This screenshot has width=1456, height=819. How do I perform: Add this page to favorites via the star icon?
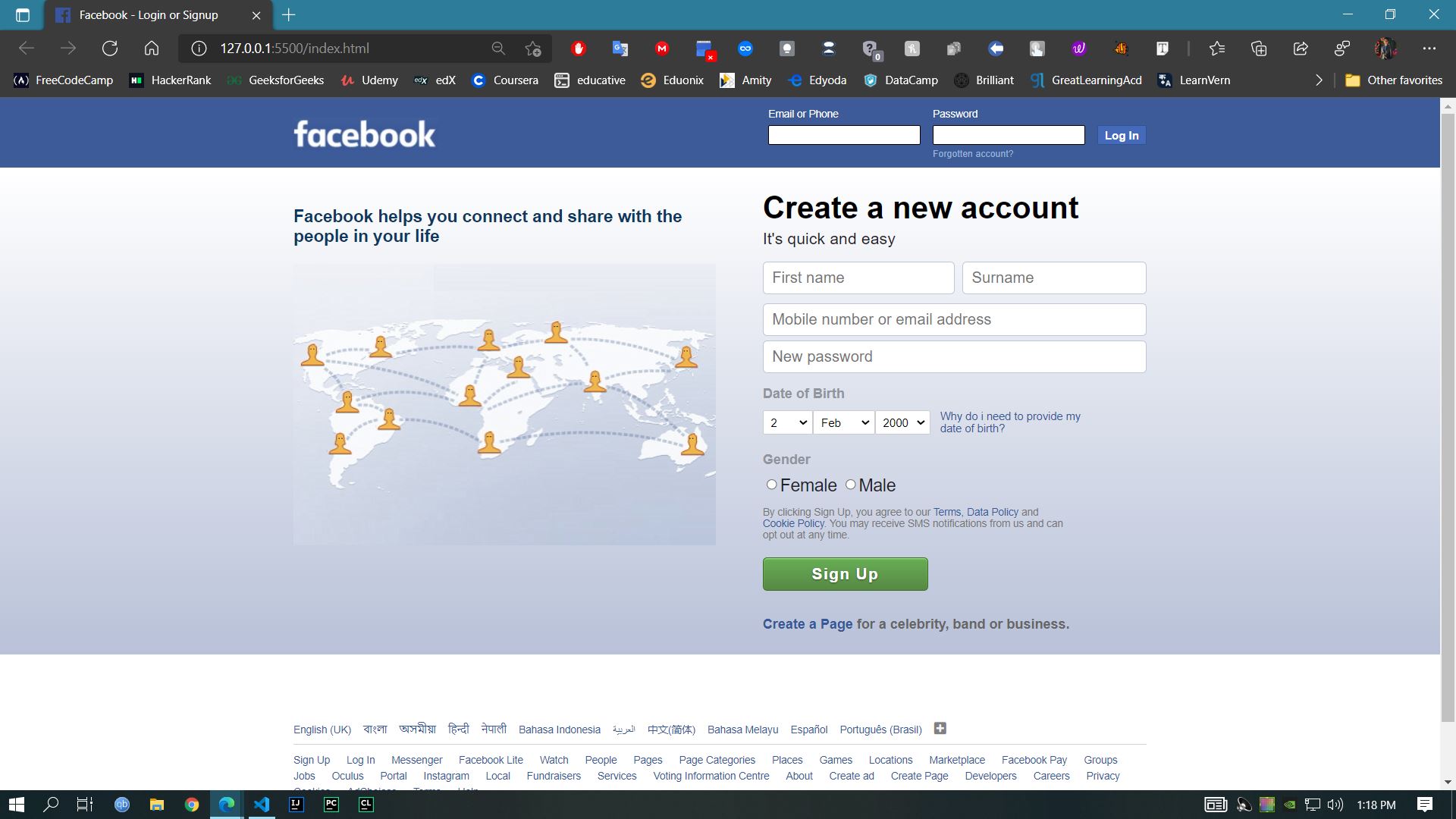point(532,48)
